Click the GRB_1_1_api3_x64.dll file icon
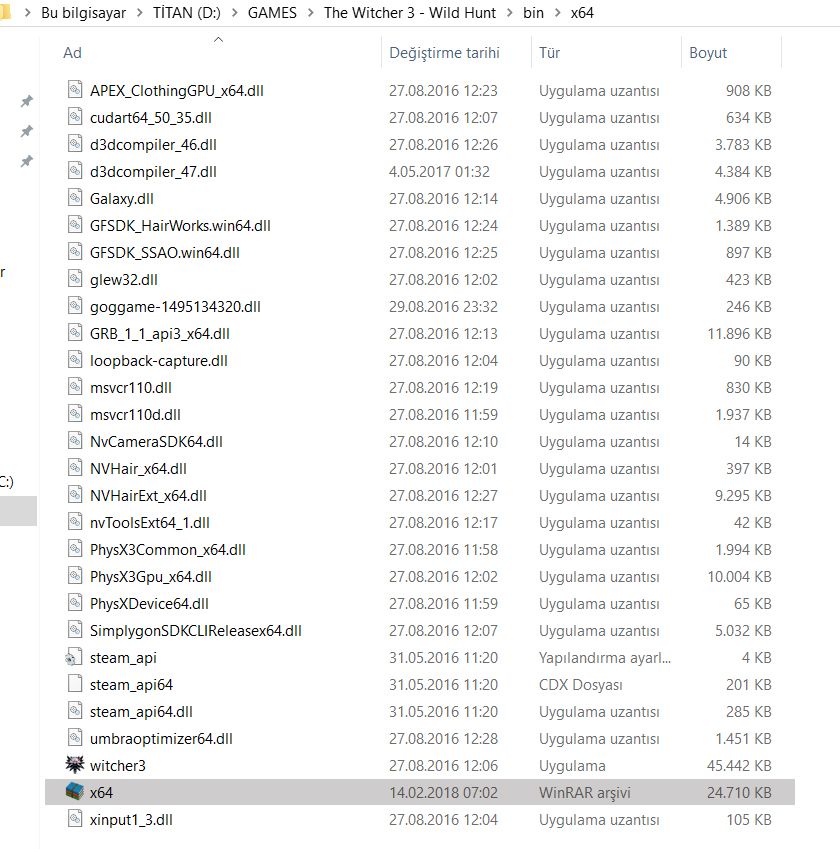This screenshot has width=840, height=849. pyautogui.click(x=75, y=332)
